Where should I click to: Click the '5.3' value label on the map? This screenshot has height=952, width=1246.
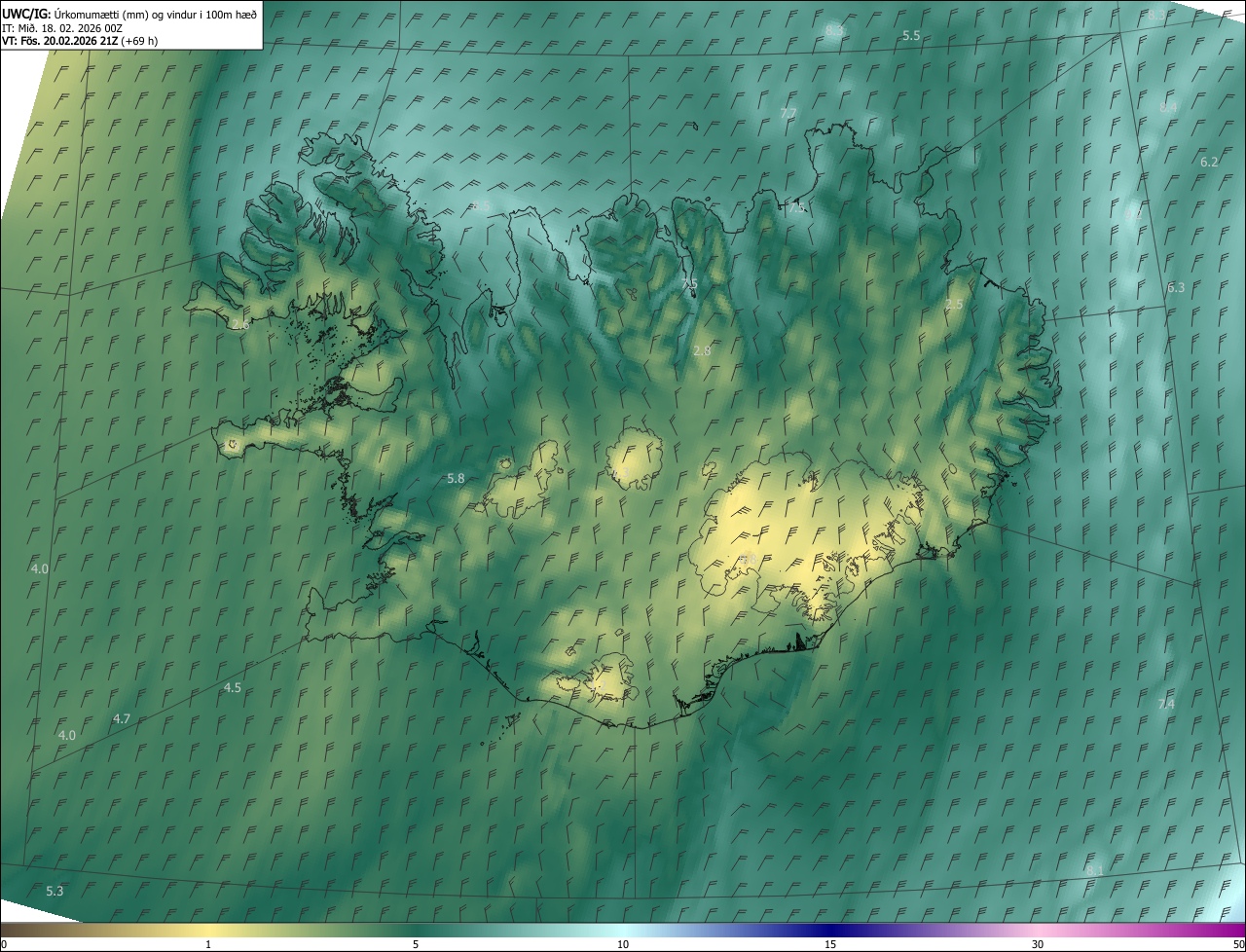click(x=55, y=891)
